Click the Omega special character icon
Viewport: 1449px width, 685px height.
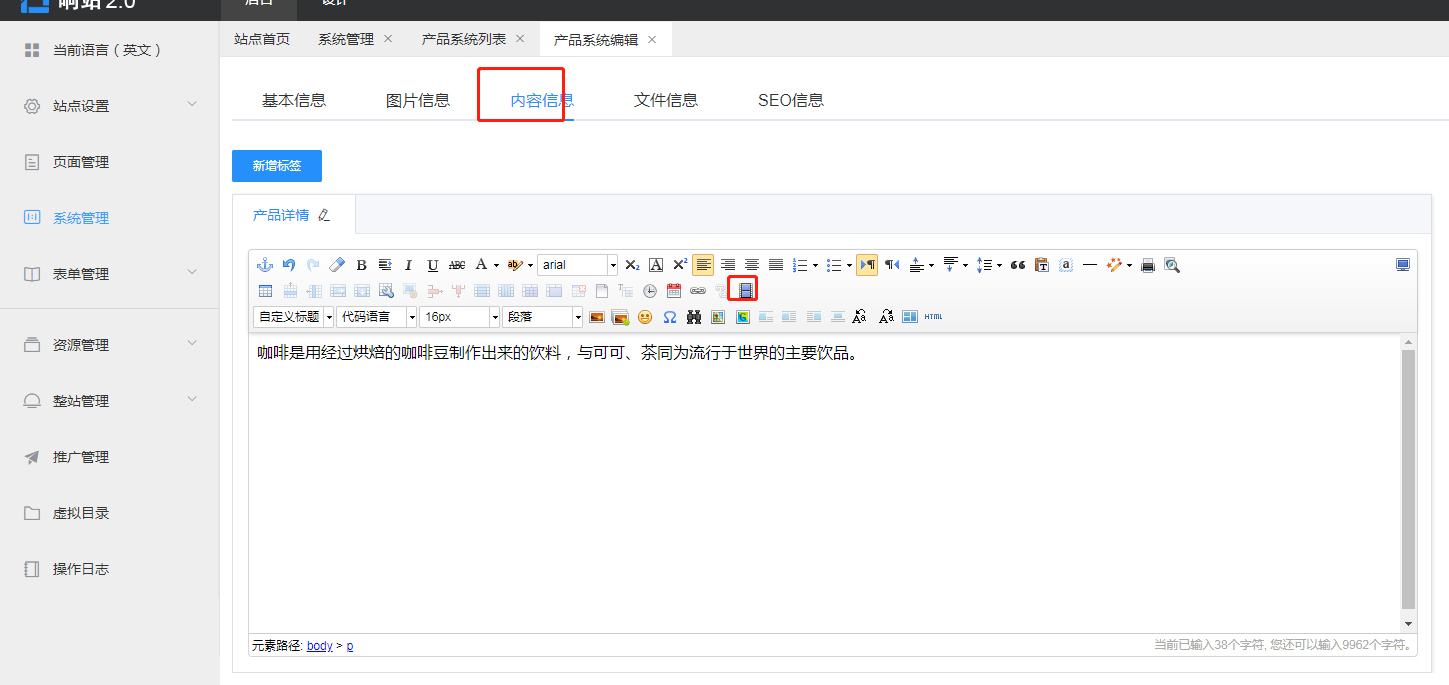coord(669,317)
